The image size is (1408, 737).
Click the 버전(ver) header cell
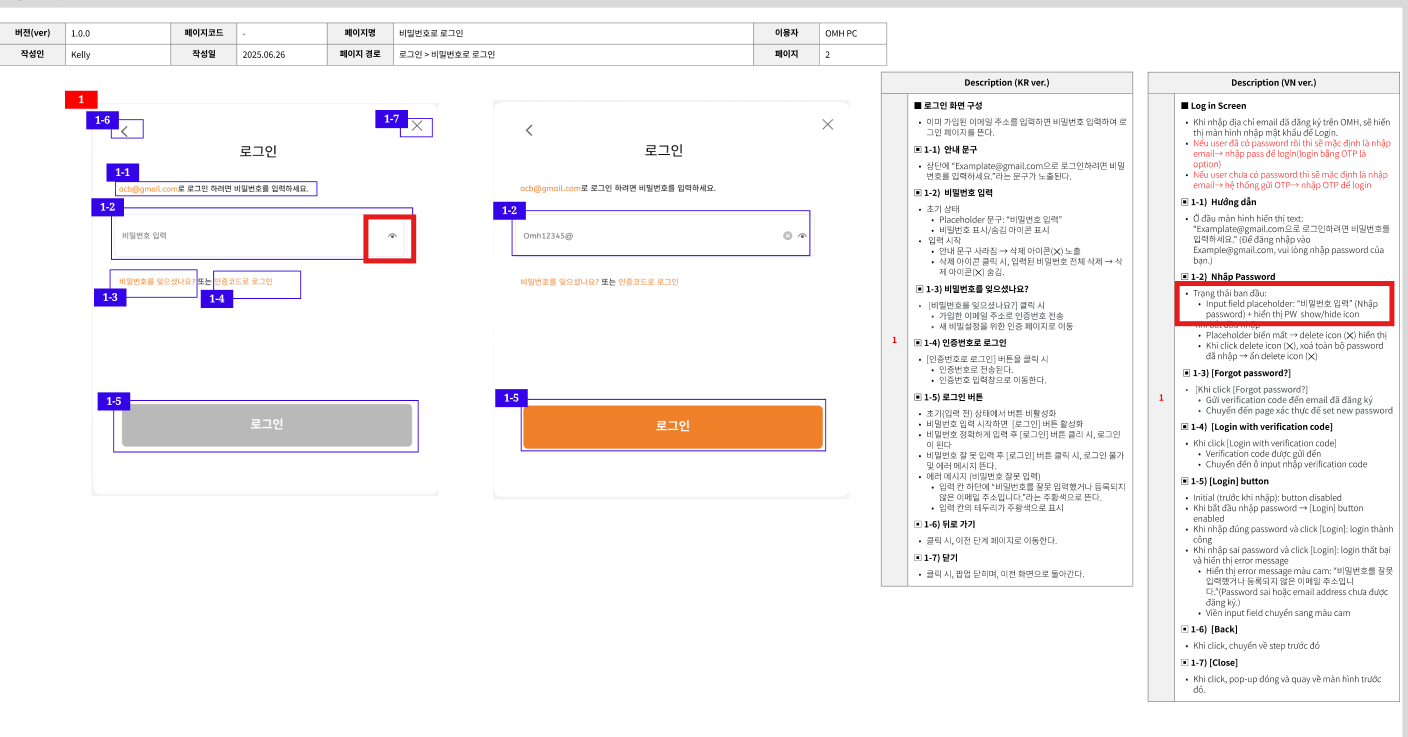tap(34, 33)
